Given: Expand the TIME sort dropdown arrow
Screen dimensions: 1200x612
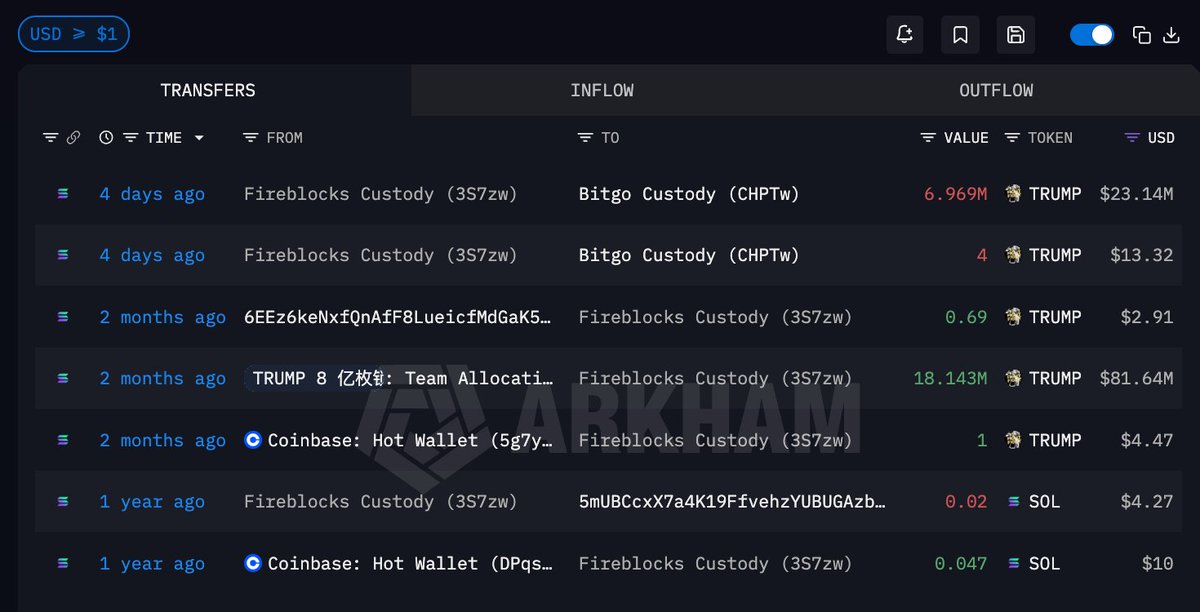Looking at the screenshot, I should 199,138.
